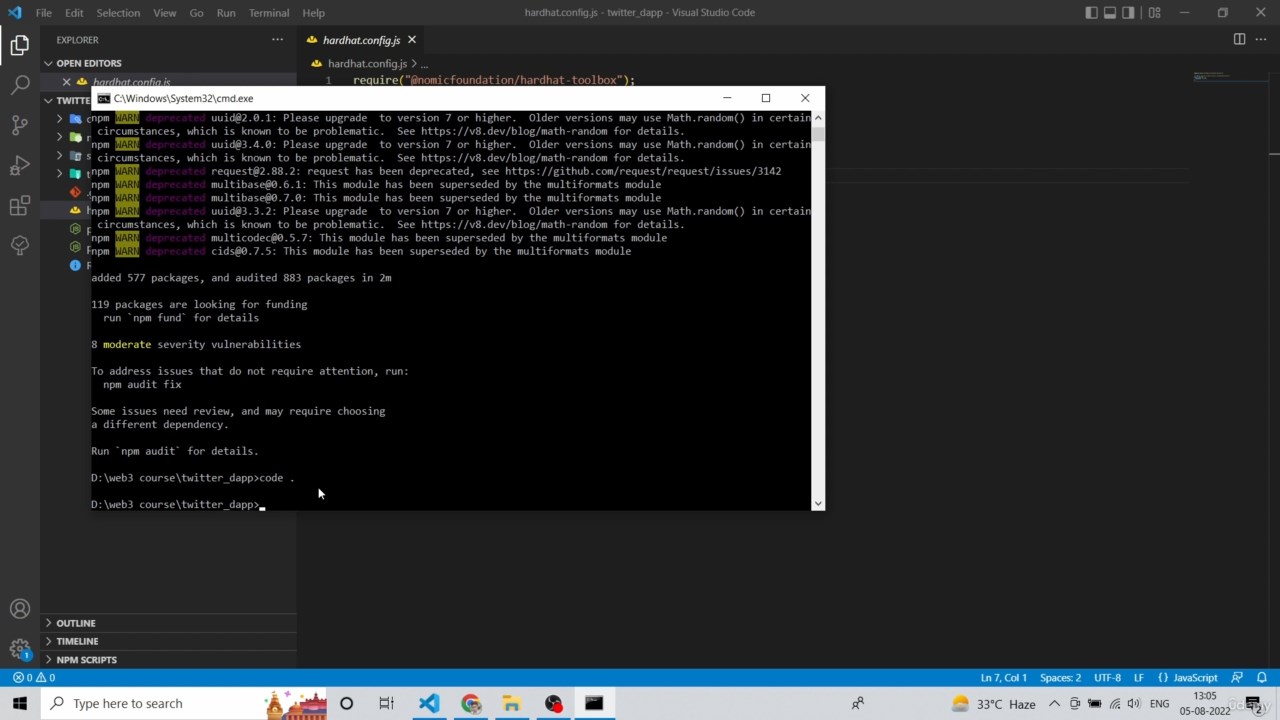Open the Extensions view

pyautogui.click(x=20, y=206)
